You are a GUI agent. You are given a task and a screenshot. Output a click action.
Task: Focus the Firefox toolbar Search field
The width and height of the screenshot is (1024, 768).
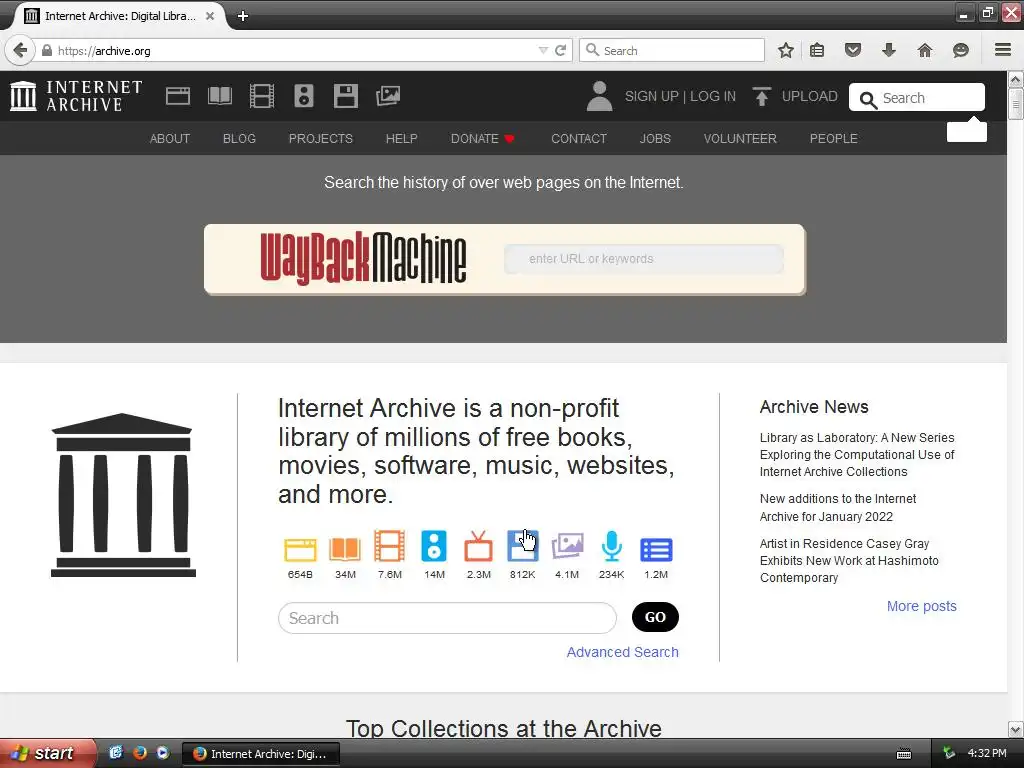(x=672, y=50)
